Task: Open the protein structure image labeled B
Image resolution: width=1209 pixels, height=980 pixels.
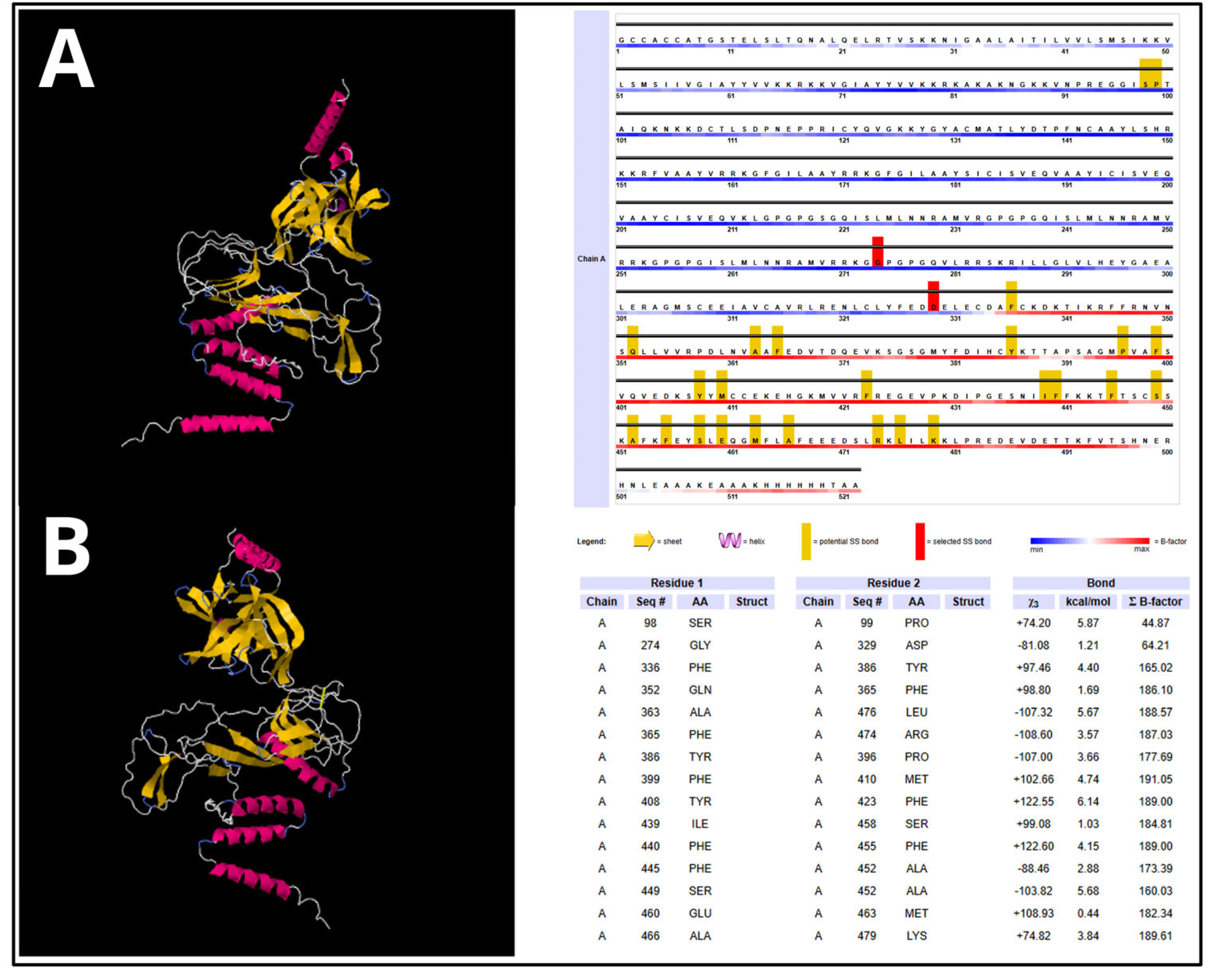Action: [266, 730]
